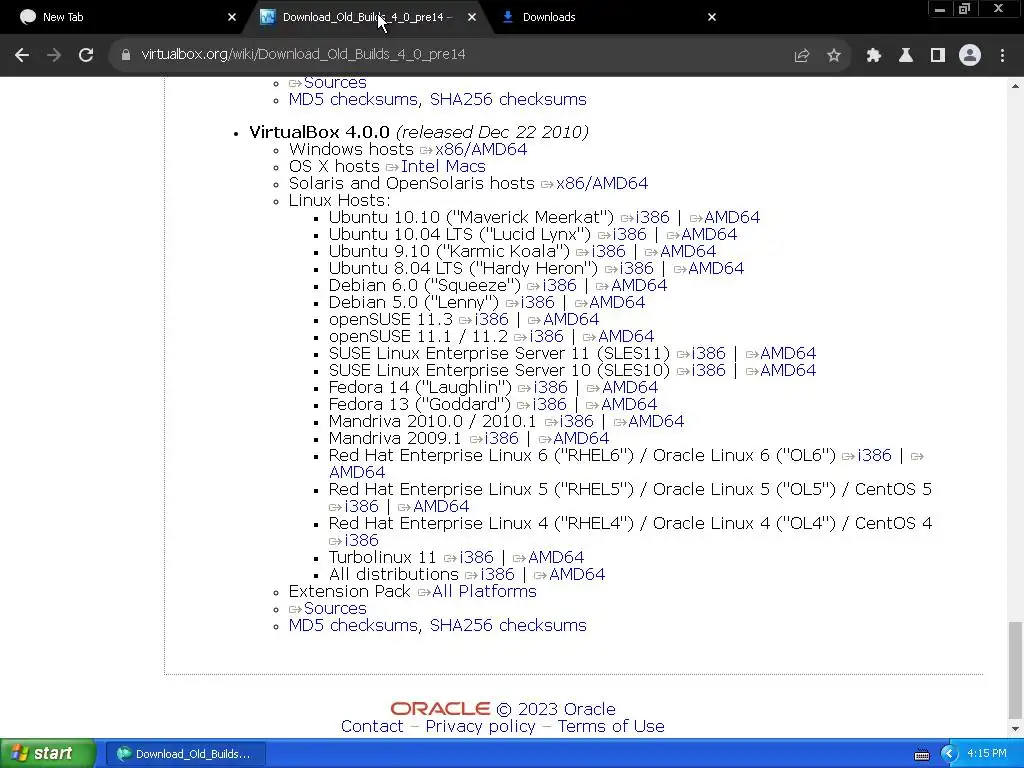This screenshot has width=1024, height=768.
Task: Open the Windows Start menu
Action: pyautogui.click(x=47, y=754)
